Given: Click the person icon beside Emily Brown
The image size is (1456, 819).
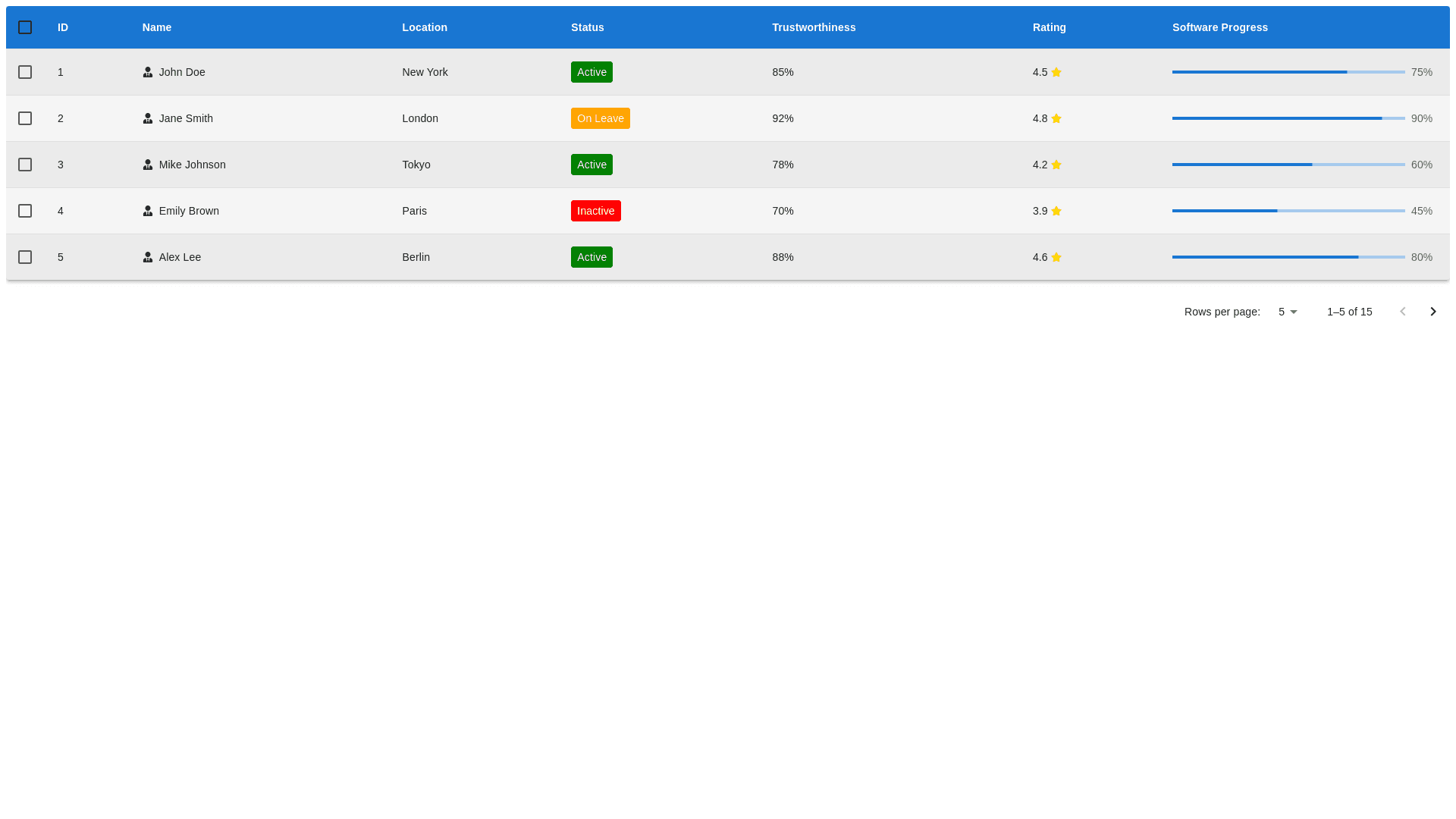Looking at the screenshot, I should click(x=148, y=211).
